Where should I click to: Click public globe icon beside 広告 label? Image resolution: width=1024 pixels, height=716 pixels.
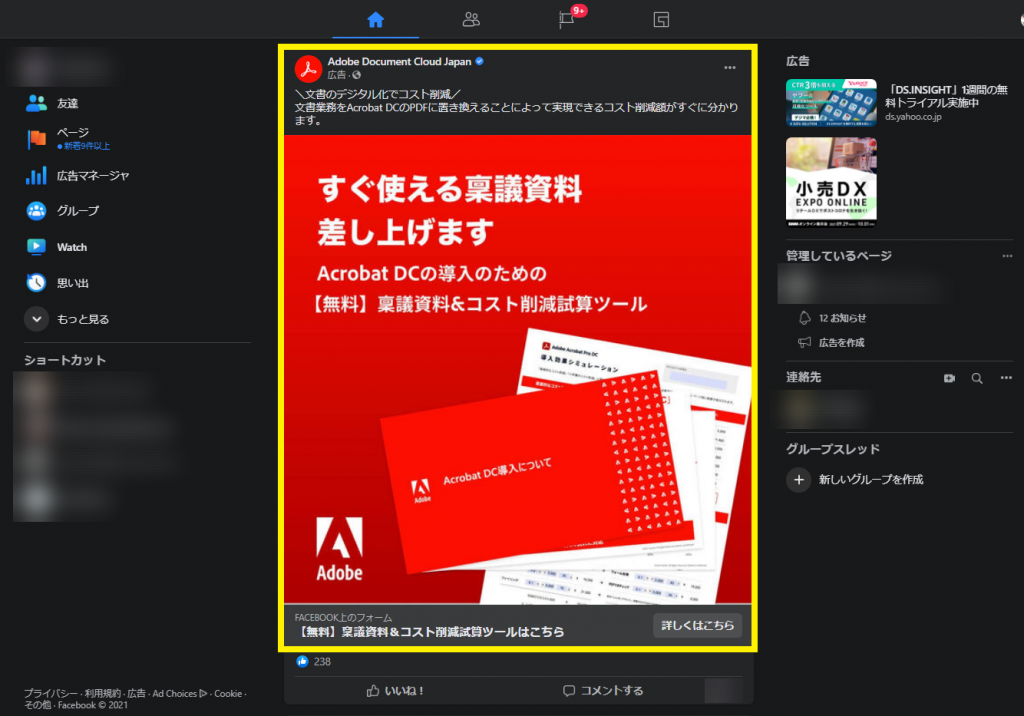(x=357, y=75)
